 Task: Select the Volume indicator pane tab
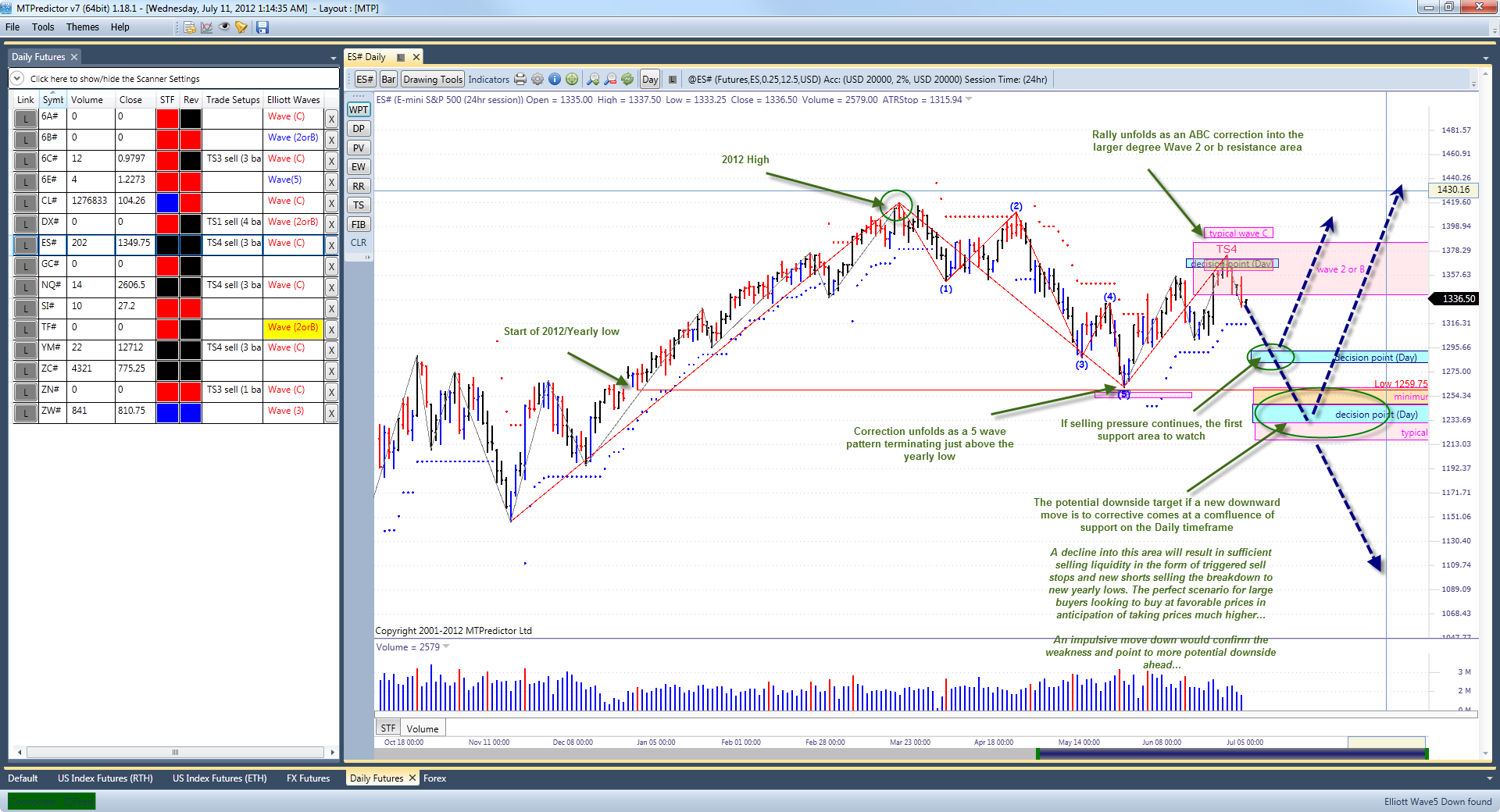point(423,728)
